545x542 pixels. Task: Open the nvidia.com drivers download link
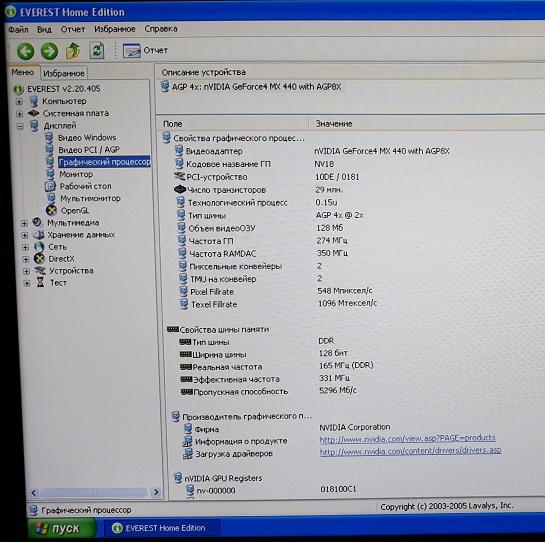pyautogui.click(x=410, y=451)
